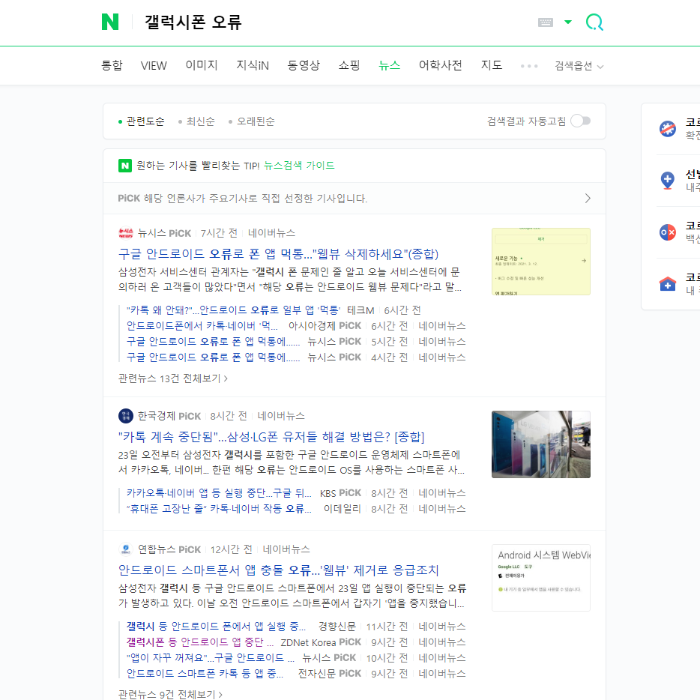Expand the 검색옵션 dropdown
700x700 pixels.
click(x=579, y=66)
